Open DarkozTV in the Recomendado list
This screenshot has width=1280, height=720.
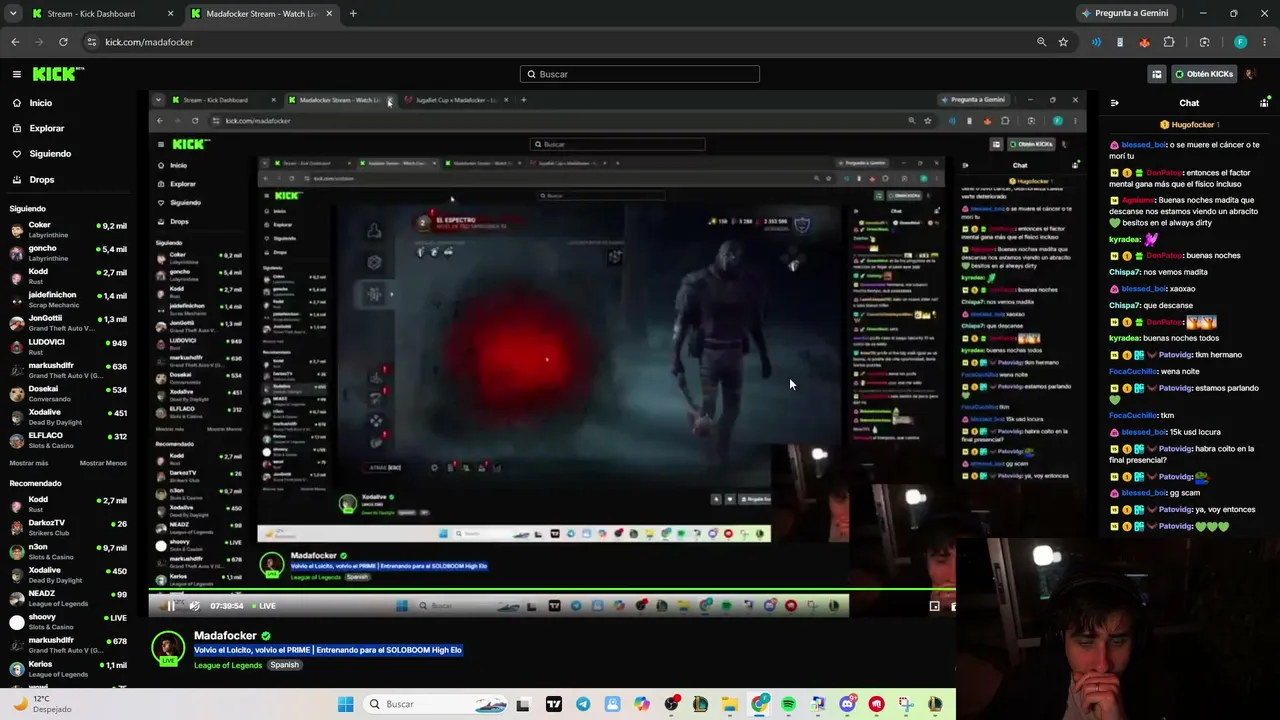tap(68, 527)
